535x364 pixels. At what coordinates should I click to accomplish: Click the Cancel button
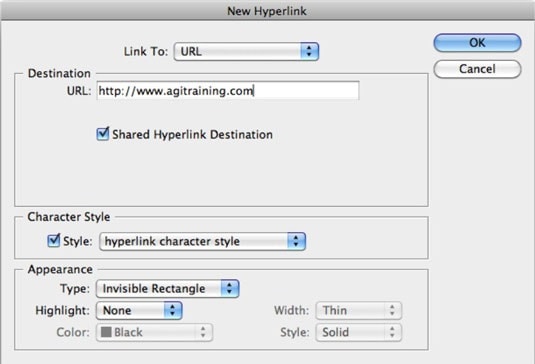point(477,69)
